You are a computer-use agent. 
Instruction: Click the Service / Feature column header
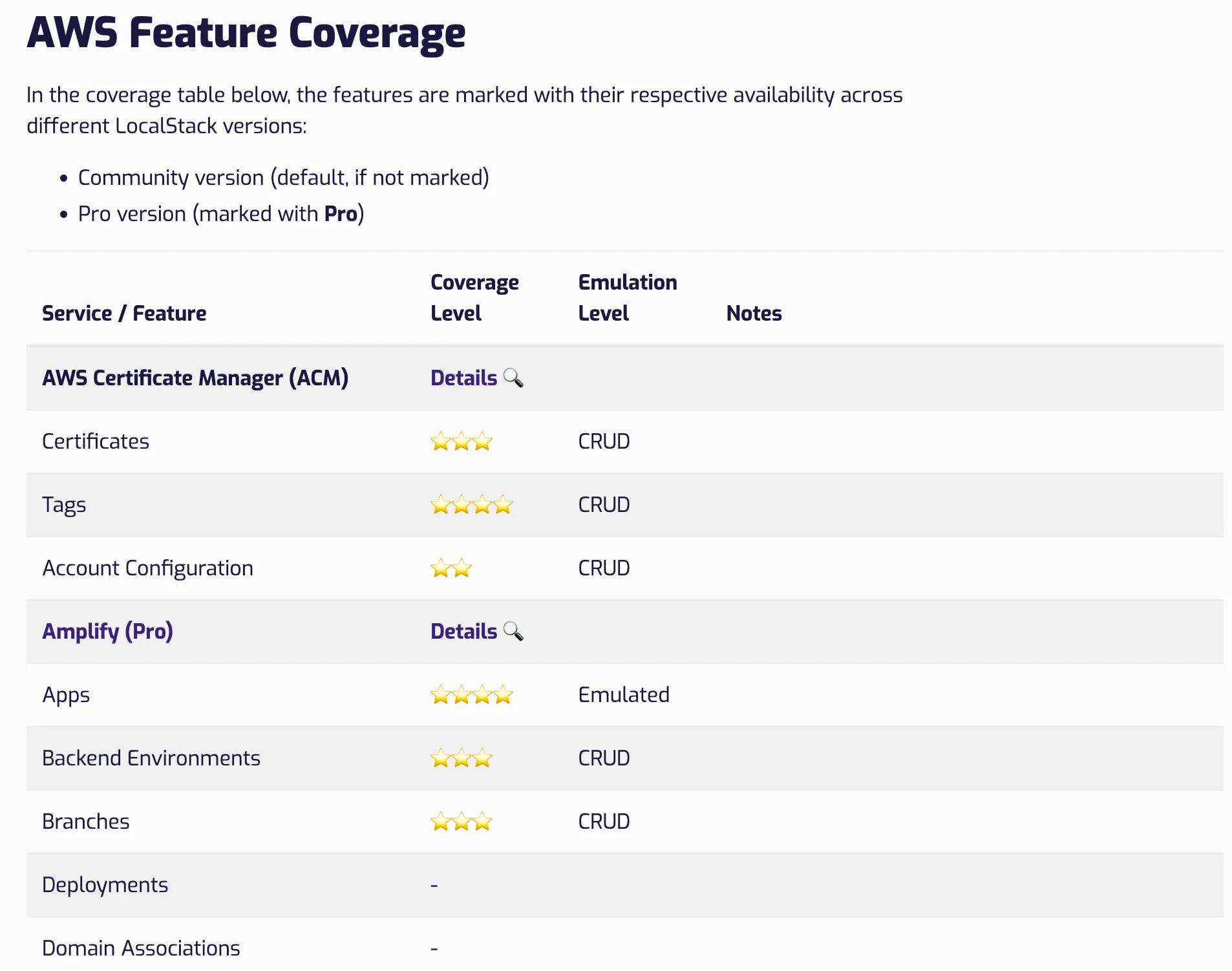(x=124, y=313)
